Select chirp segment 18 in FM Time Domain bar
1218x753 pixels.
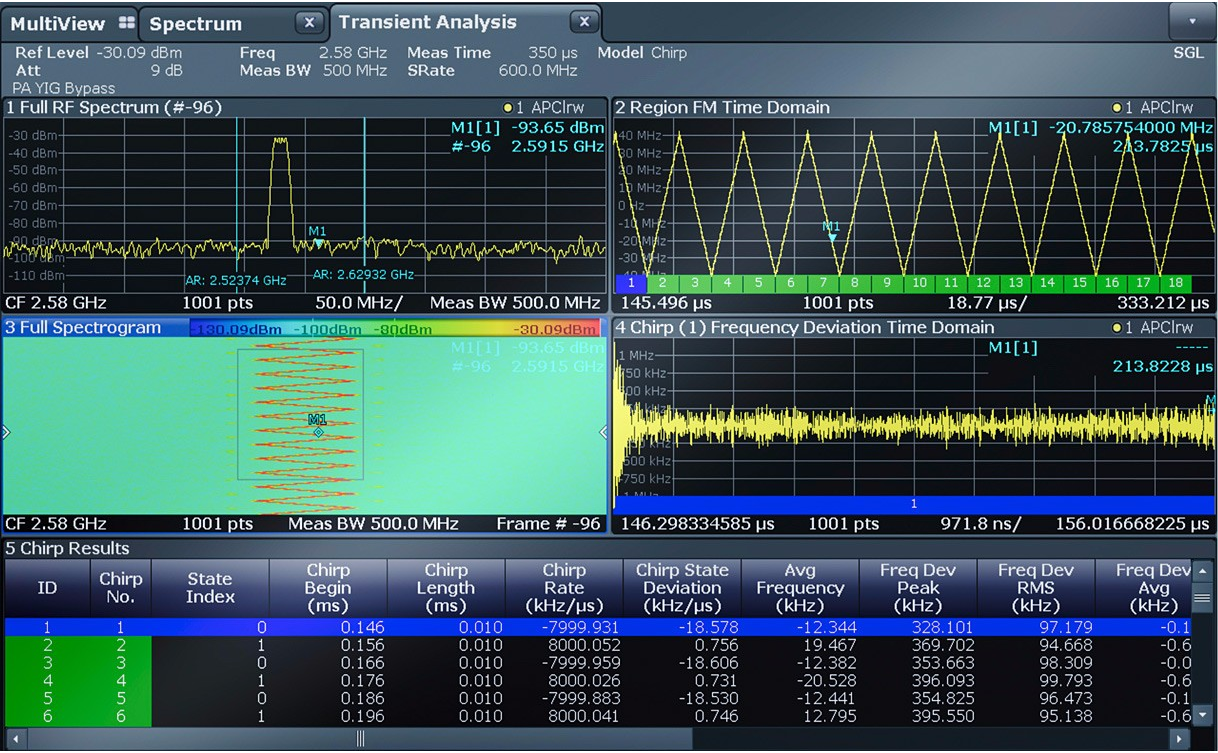[x=1176, y=283]
